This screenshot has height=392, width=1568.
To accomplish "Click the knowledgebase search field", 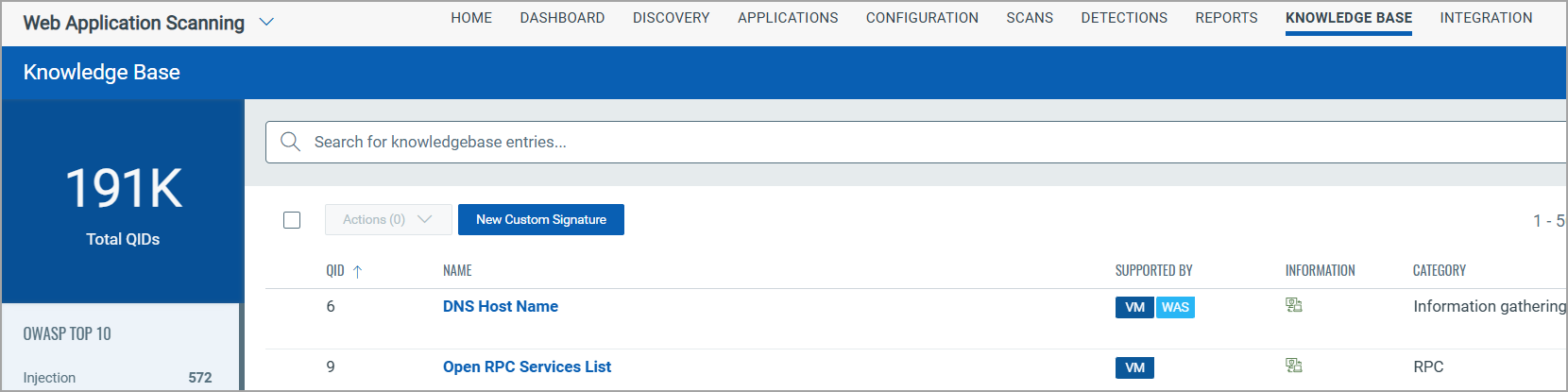I will (x=916, y=142).
